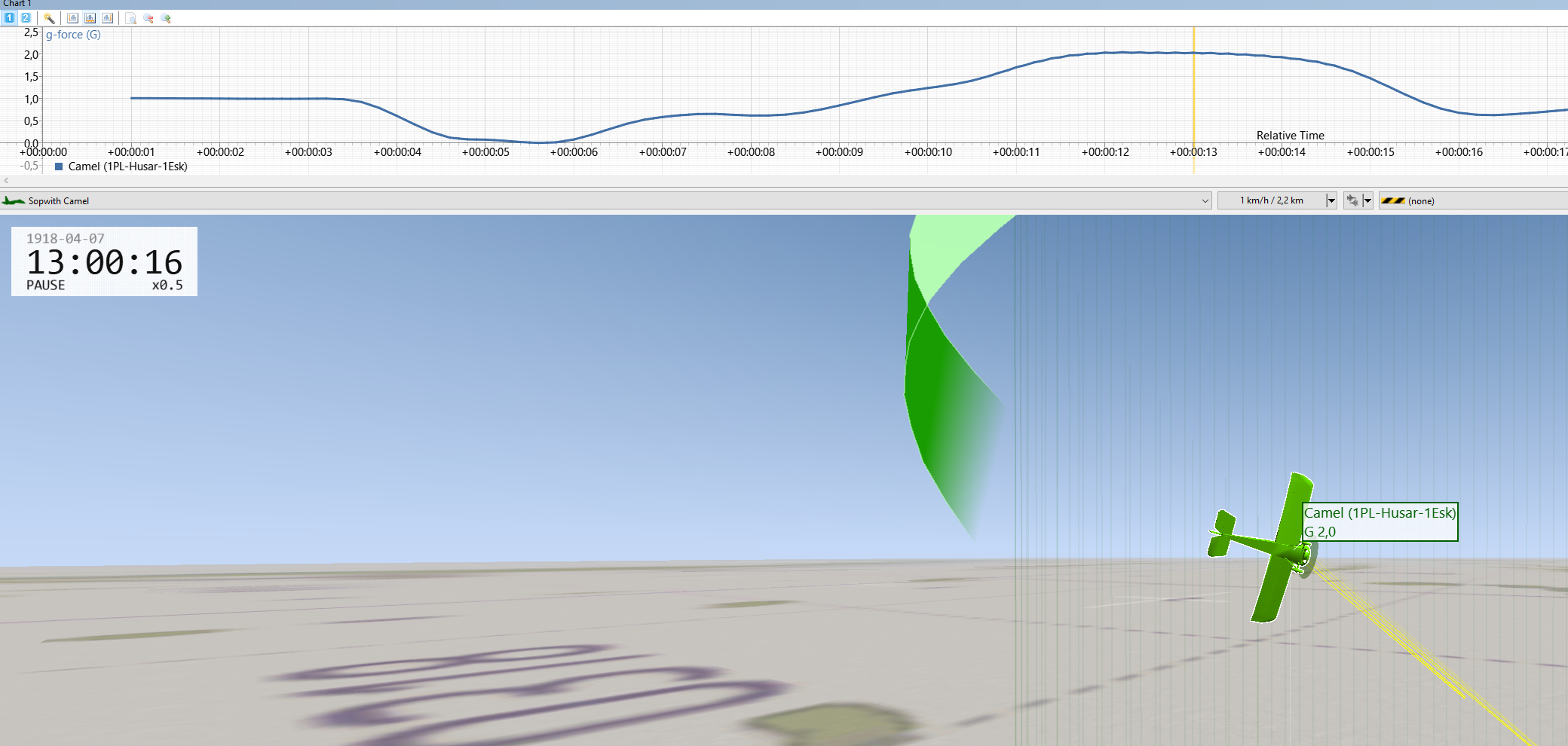This screenshot has width=1568, height=746.
Task: Click the 1 km/h / 2,2 km field
Action: (1272, 200)
